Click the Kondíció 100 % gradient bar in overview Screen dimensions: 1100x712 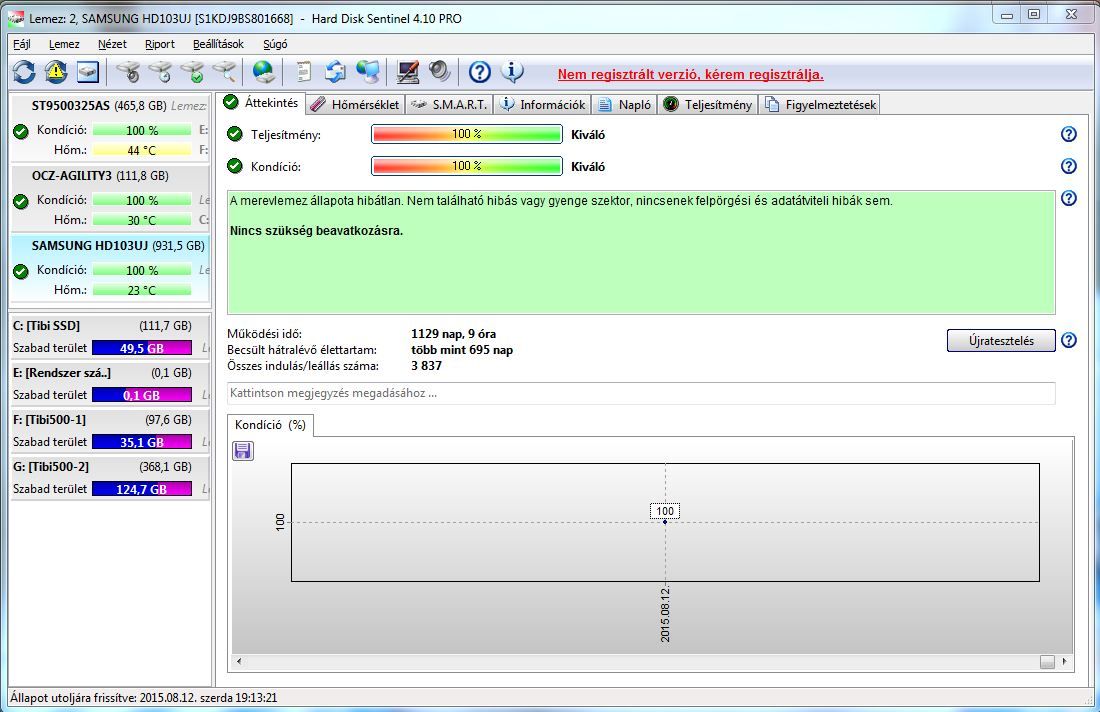[x=467, y=166]
